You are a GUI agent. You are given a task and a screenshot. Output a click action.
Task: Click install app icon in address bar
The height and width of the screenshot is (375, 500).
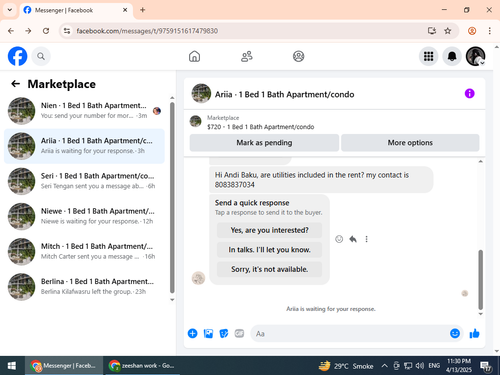(x=432, y=31)
